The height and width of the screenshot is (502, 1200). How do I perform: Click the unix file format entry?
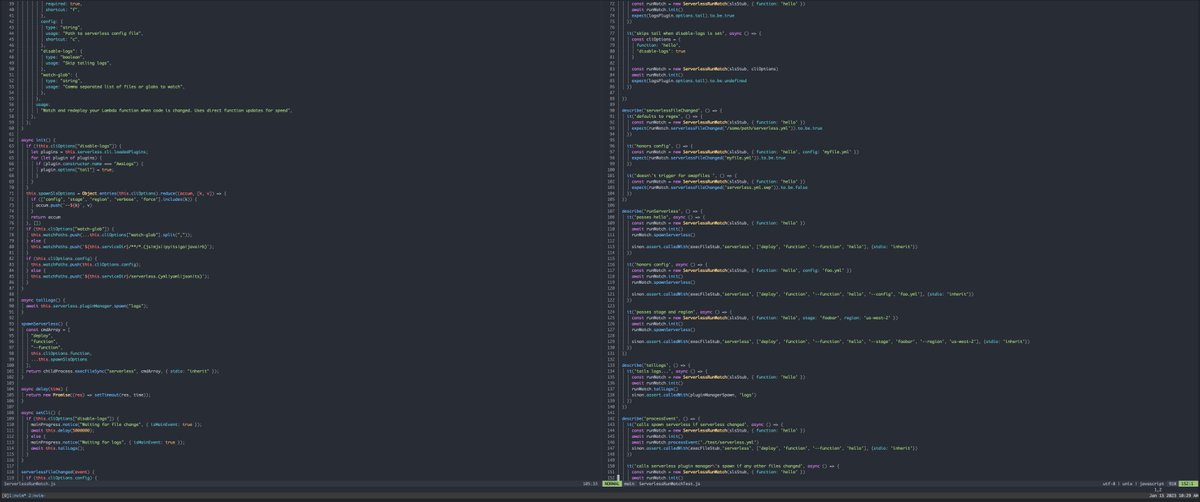(1127, 483)
